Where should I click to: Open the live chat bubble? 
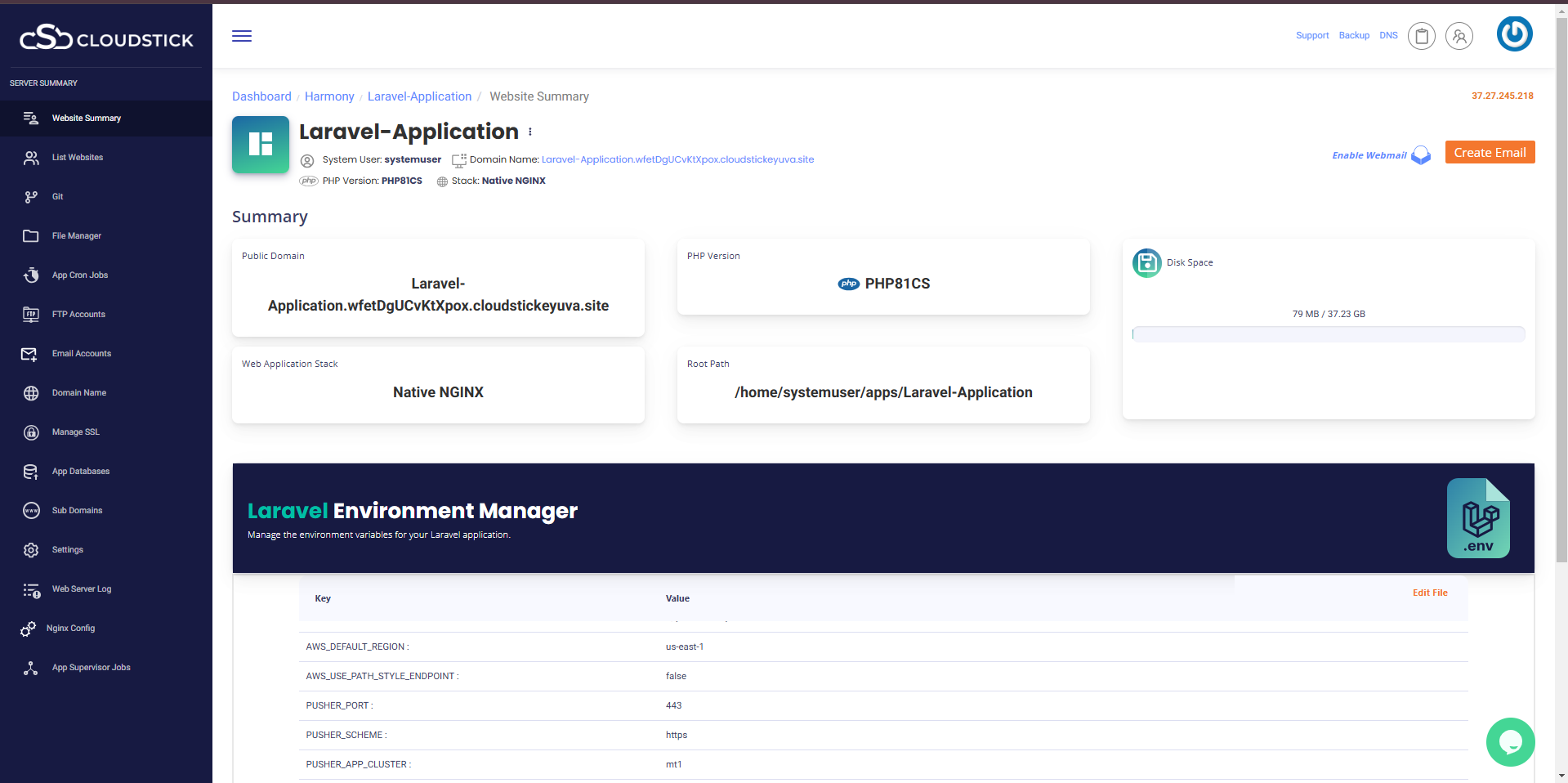click(1510, 742)
